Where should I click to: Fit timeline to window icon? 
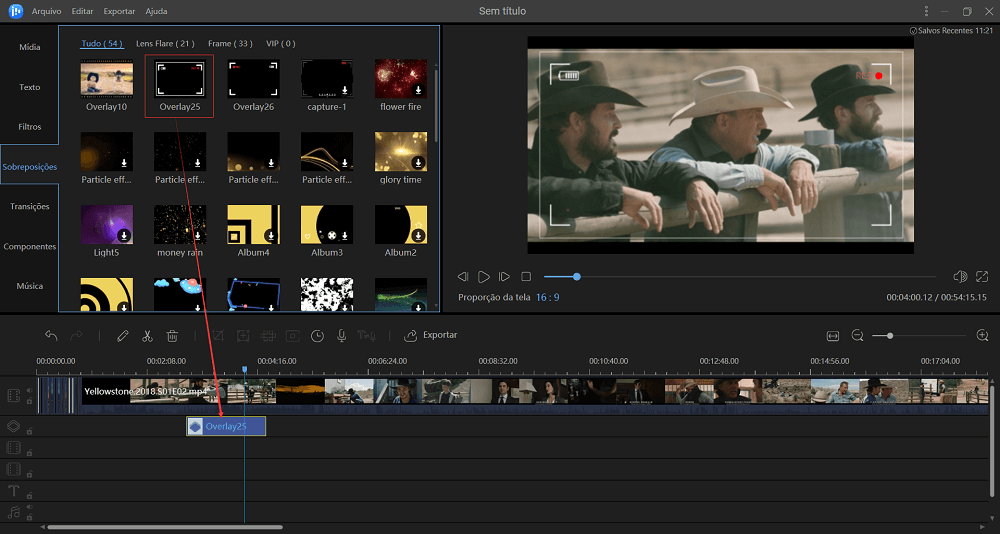click(x=833, y=336)
